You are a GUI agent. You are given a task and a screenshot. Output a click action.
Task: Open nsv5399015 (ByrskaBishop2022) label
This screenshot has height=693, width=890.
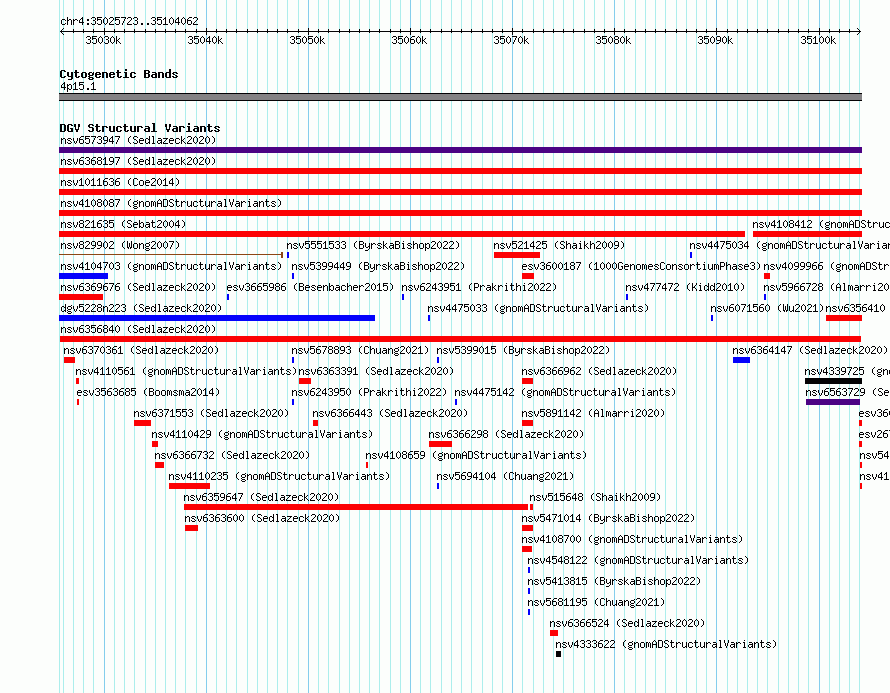(523, 350)
